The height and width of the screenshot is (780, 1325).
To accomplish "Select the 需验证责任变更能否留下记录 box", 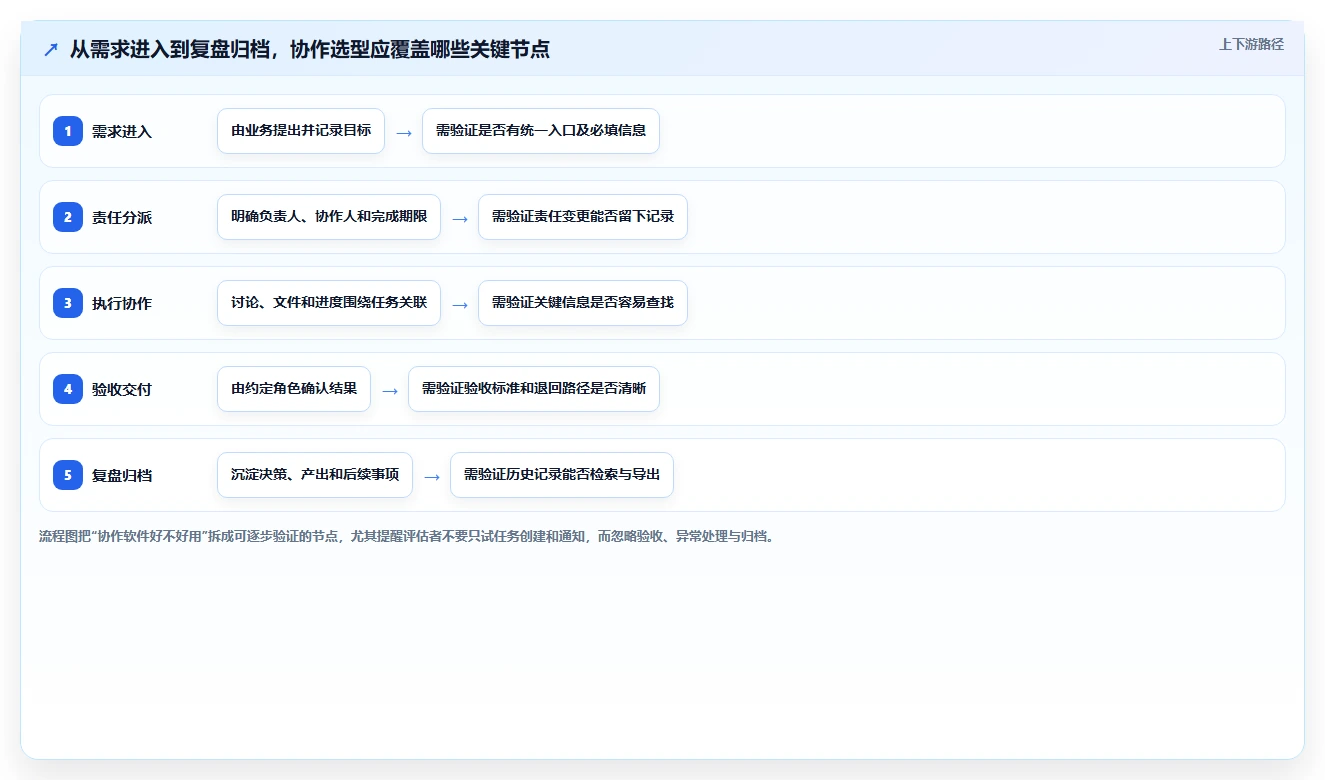I will pos(583,217).
